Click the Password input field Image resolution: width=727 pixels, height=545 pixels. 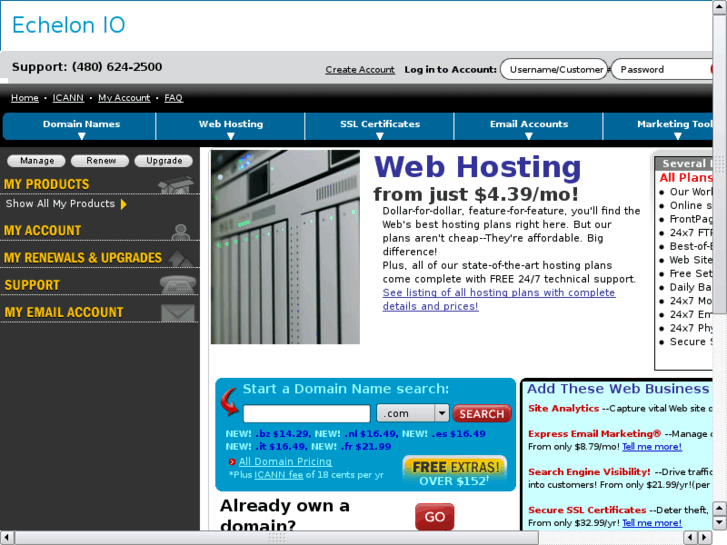[662, 69]
